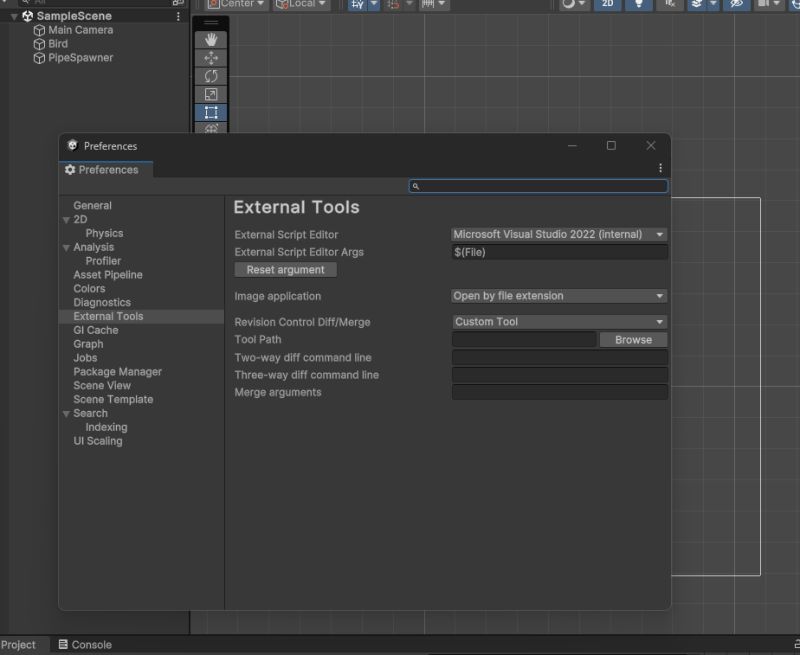Open GI Cache preferences section
800x655 pixels.
tap(95, 330)
